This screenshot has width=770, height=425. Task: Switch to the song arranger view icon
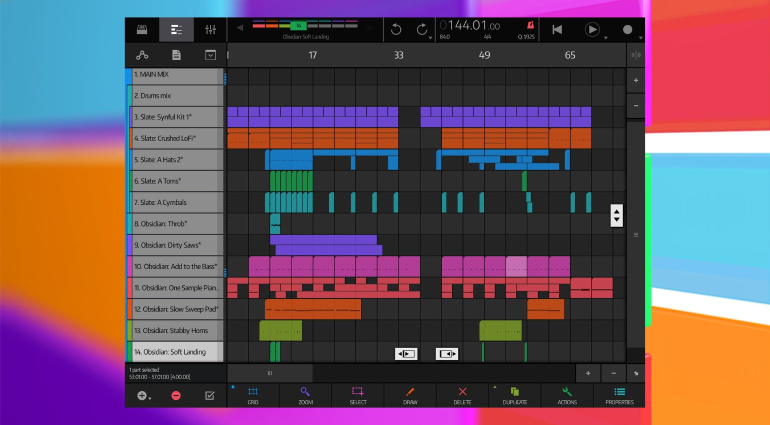[176, 30]
